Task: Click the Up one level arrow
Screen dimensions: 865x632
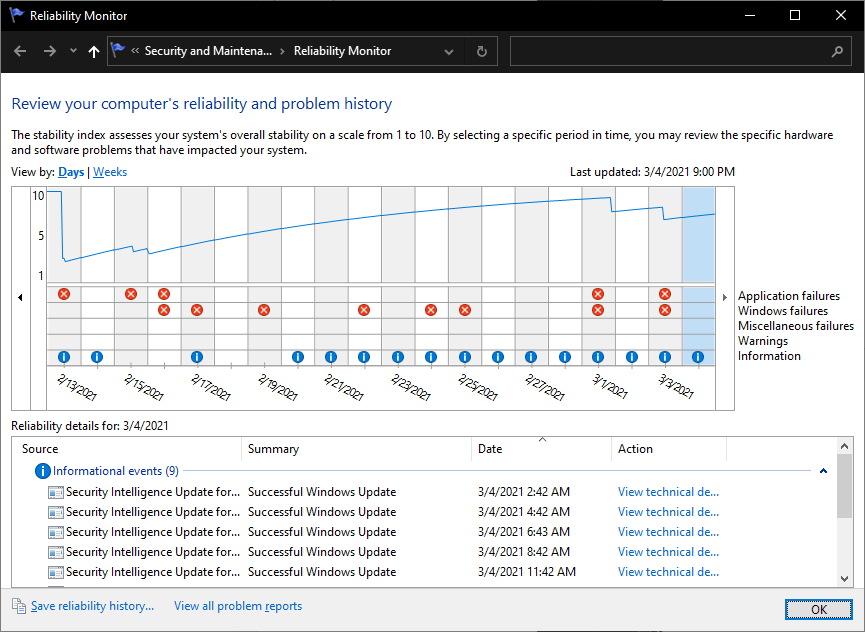Action: [93, 51]
